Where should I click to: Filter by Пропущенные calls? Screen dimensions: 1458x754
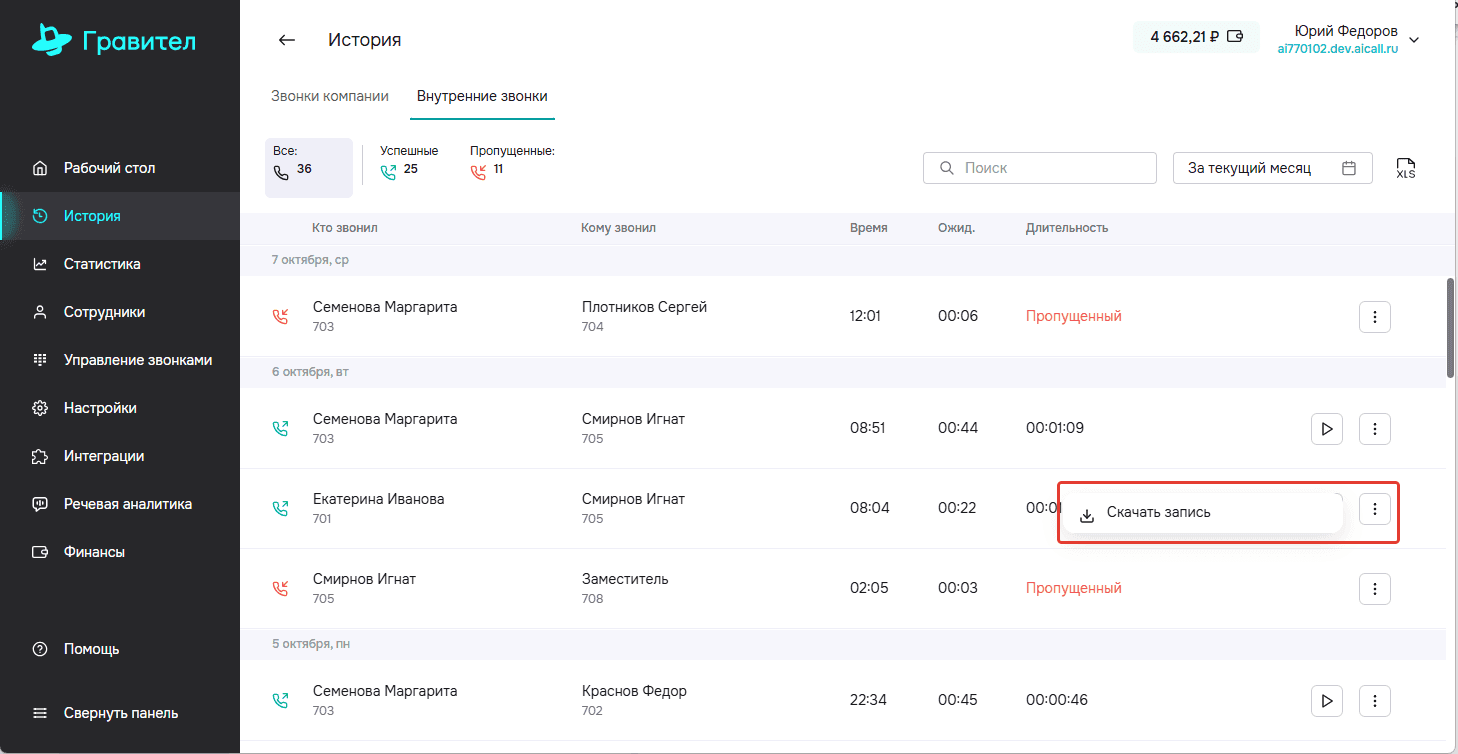click(512, 161)
